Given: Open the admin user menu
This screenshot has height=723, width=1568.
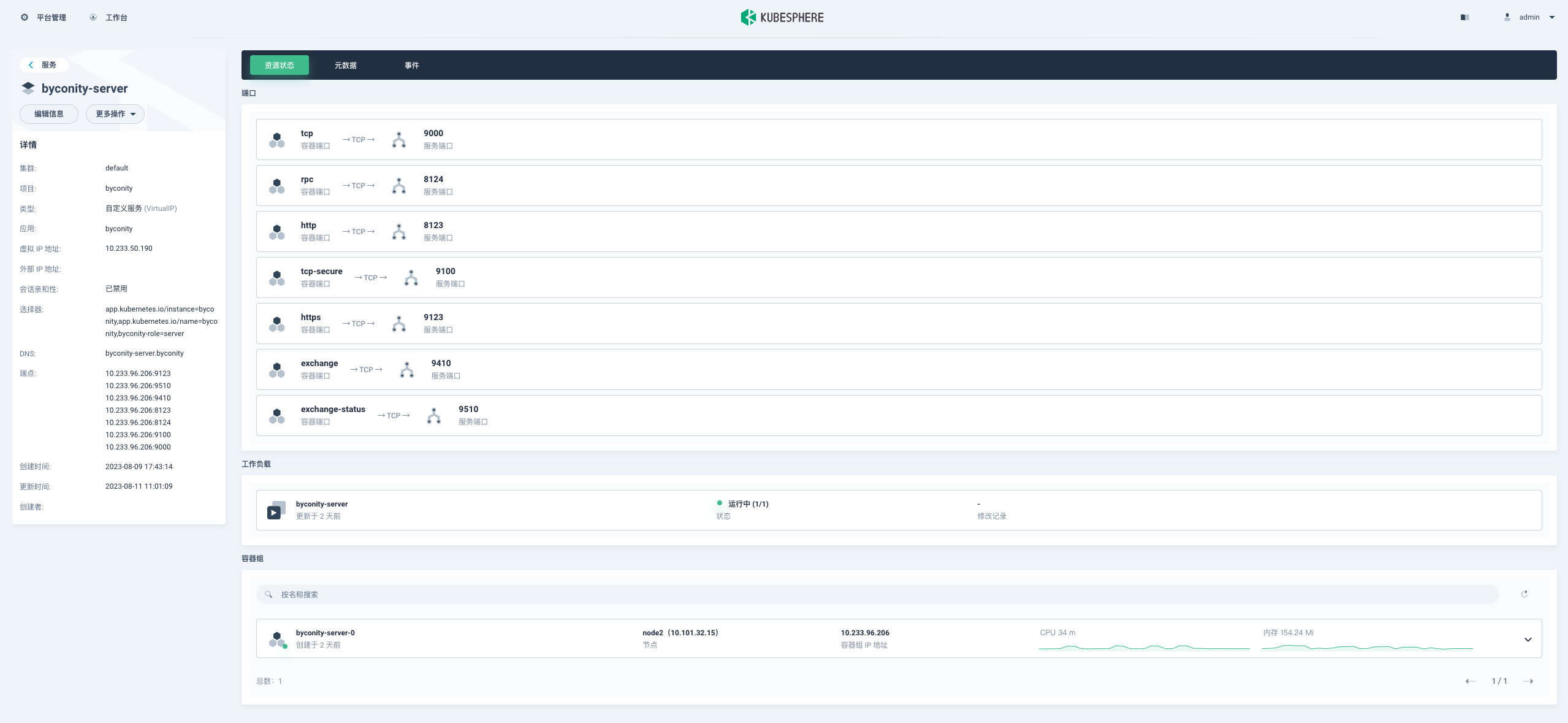Looking at the screenshot, I should [1530, 17].
